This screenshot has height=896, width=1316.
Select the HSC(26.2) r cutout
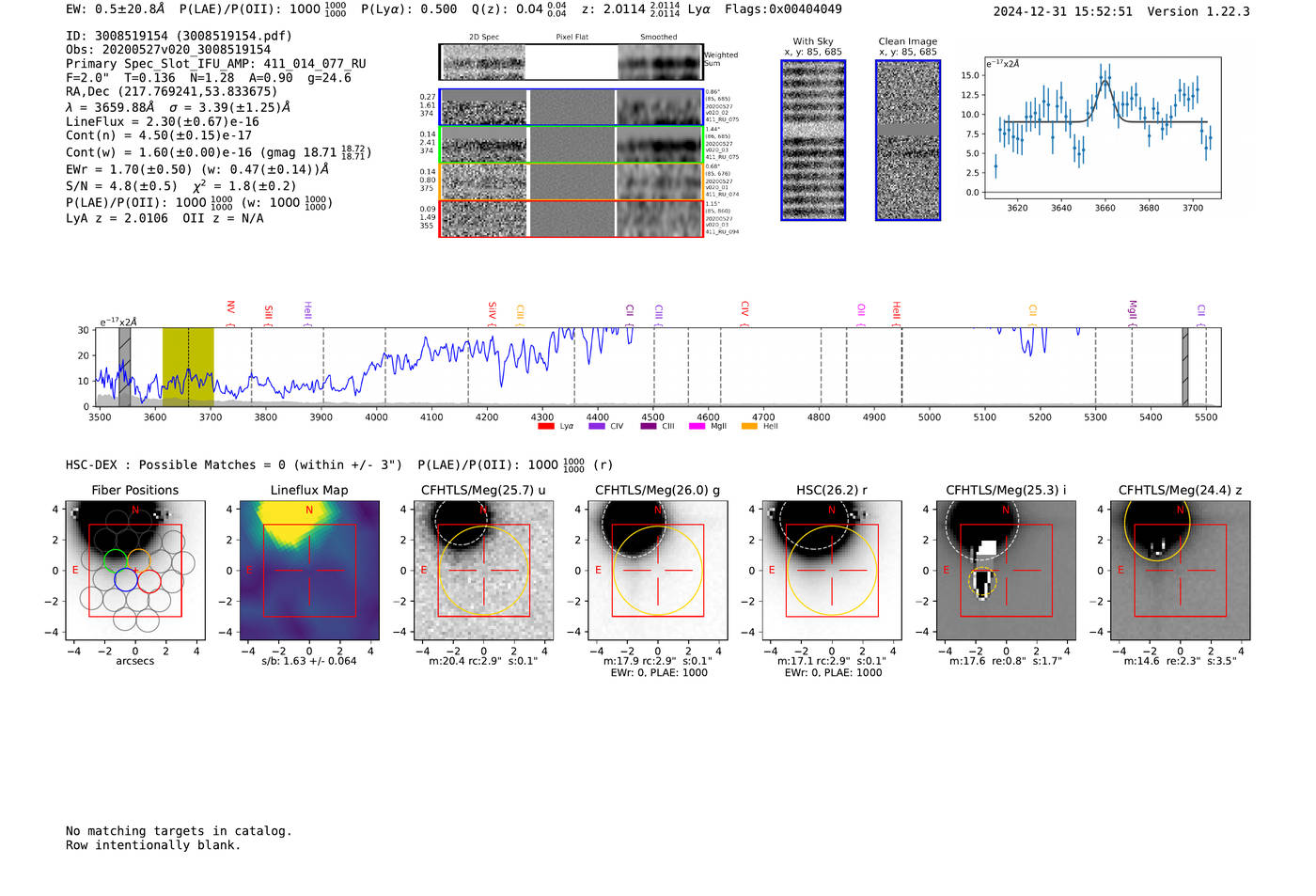click(831, 570)
